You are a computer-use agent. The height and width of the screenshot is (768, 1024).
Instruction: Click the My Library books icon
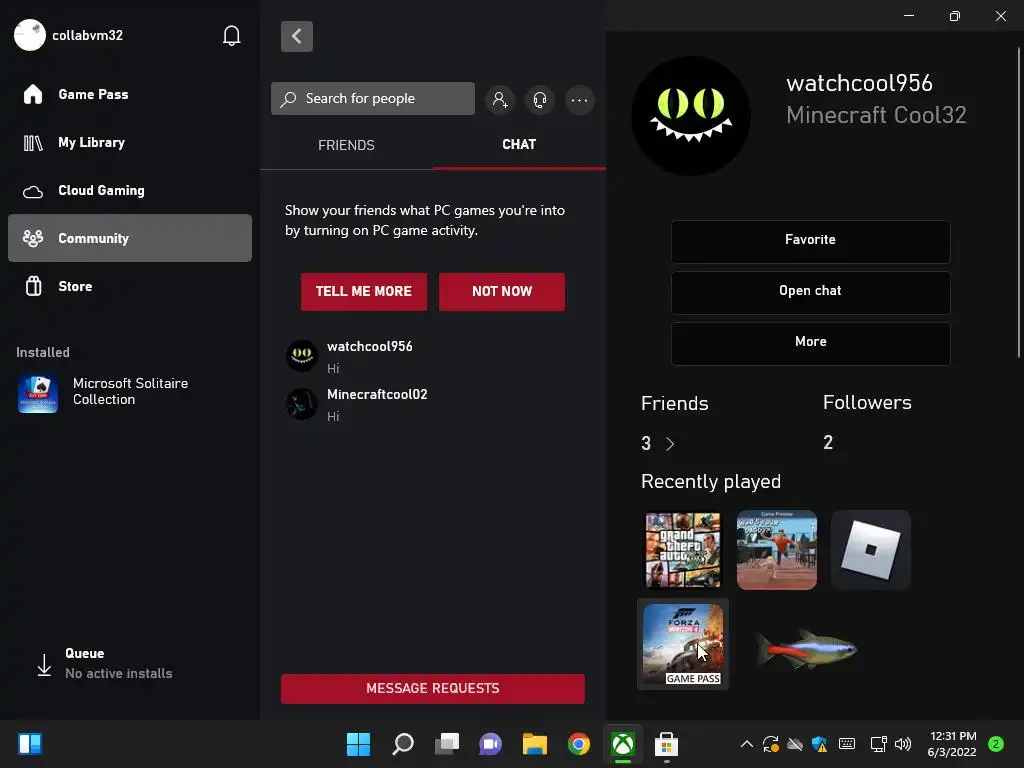(33, 142)
